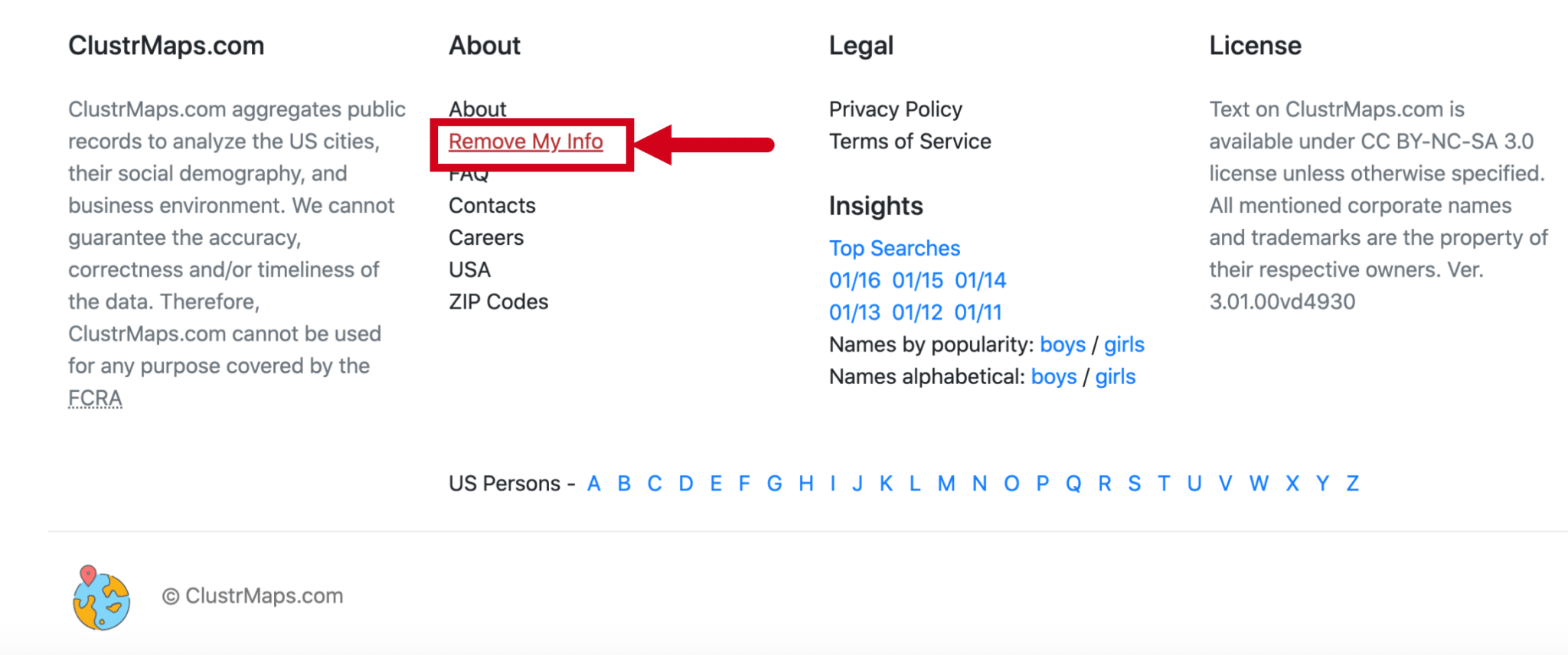Browse ZIP Codes
Viewport: 1568px width, 655px height.
tap(498, 301)
